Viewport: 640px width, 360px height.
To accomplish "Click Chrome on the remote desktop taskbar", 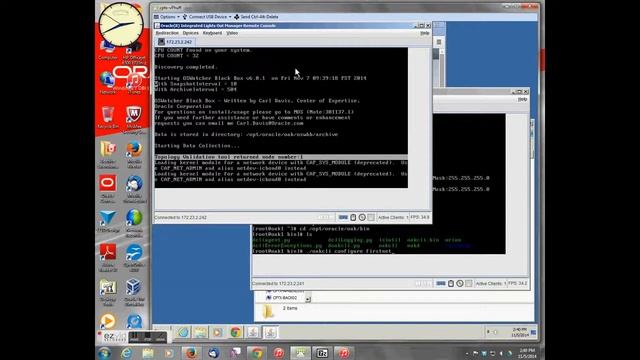I will pyautogui.click(x=236, y=332).
